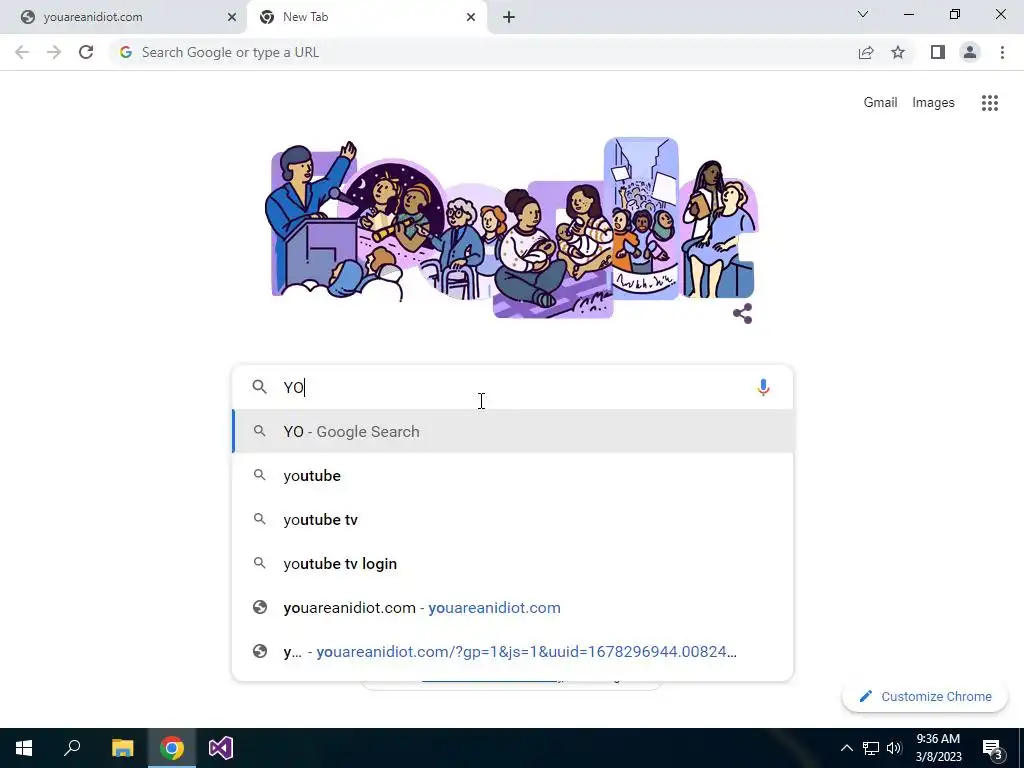Open the taskbar clock showing 9:36 AM
Viewport: 1024px width, 768px height.
pos(938,748)
